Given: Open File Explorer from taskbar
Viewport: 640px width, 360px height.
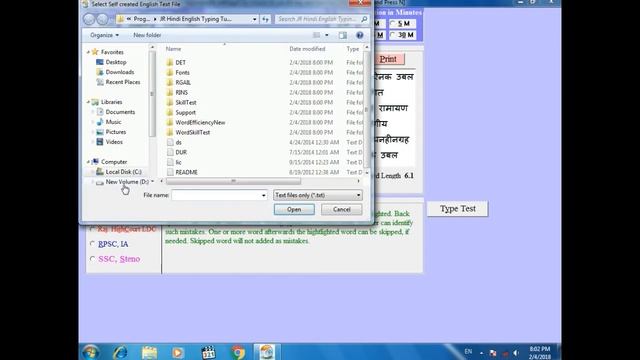Looking at the screenshot, I should 149,352.
